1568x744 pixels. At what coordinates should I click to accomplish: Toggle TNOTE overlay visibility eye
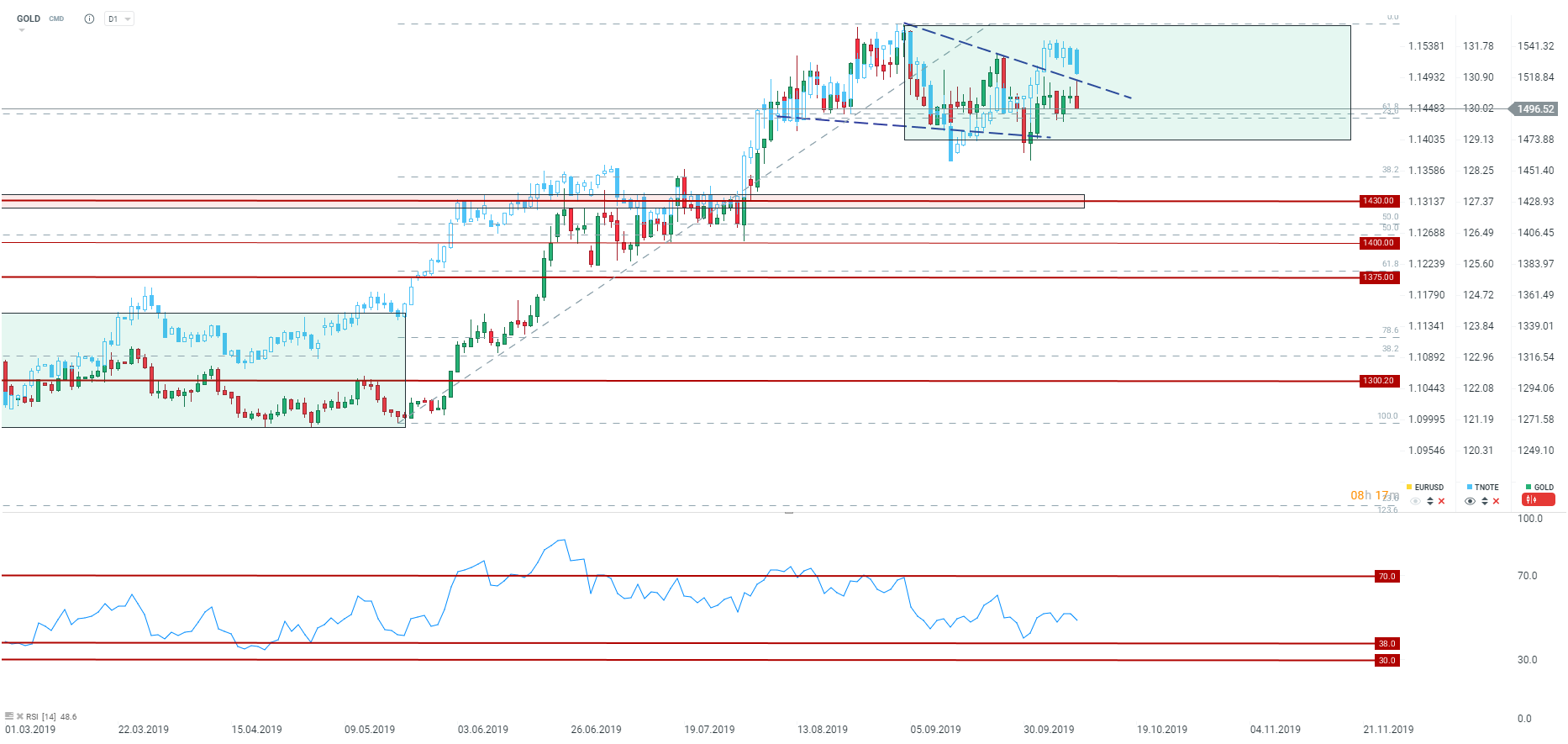point(1471,501)
